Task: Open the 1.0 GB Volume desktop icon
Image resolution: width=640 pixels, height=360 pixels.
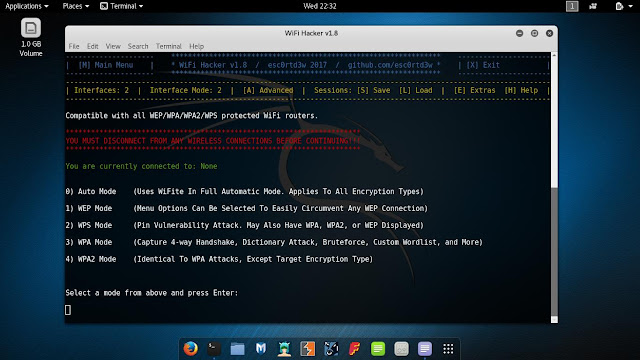Action: coord(31,37)
